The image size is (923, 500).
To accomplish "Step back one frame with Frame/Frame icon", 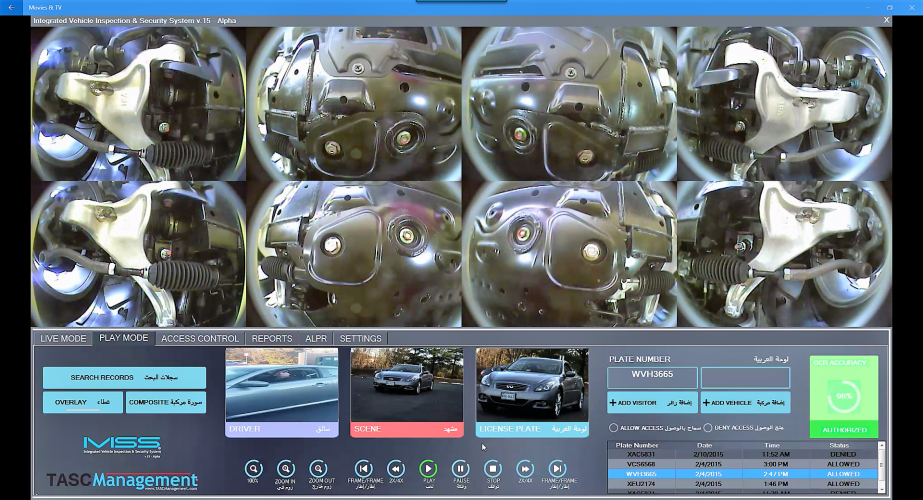I will coord(364,469).
